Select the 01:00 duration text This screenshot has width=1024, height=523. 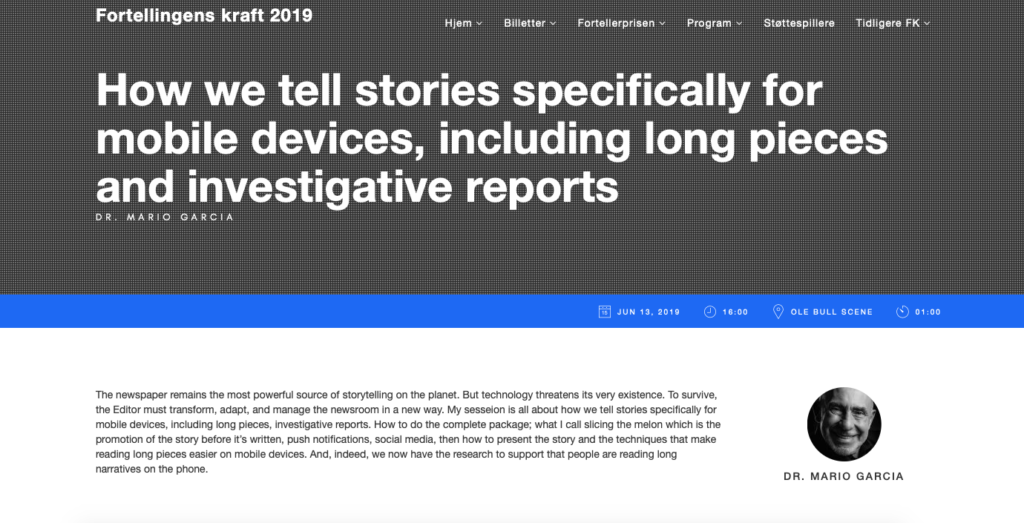(x=928, y=312)
